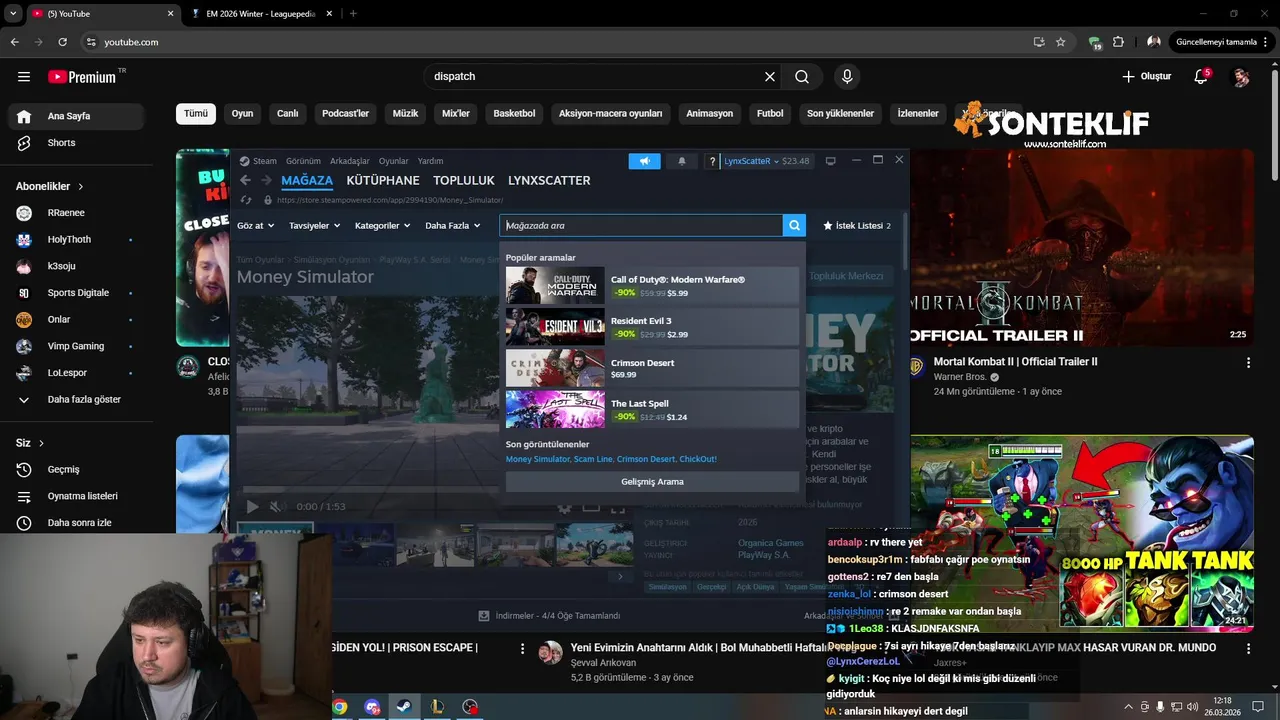Expand the Göz at dropdown
1280x720 pixels.
(254, 226)
